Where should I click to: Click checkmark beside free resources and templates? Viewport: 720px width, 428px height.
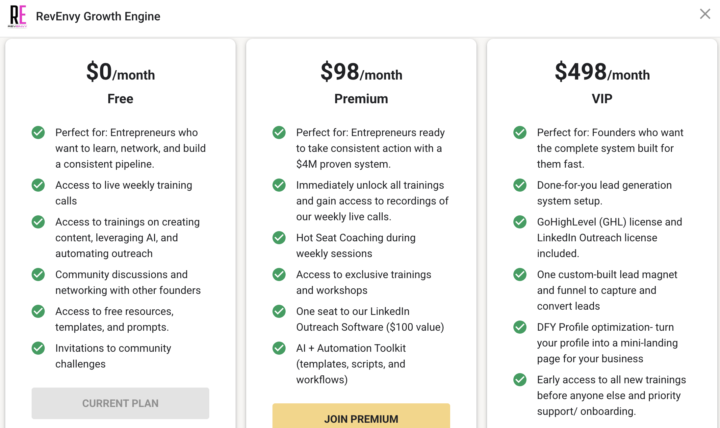38,311
